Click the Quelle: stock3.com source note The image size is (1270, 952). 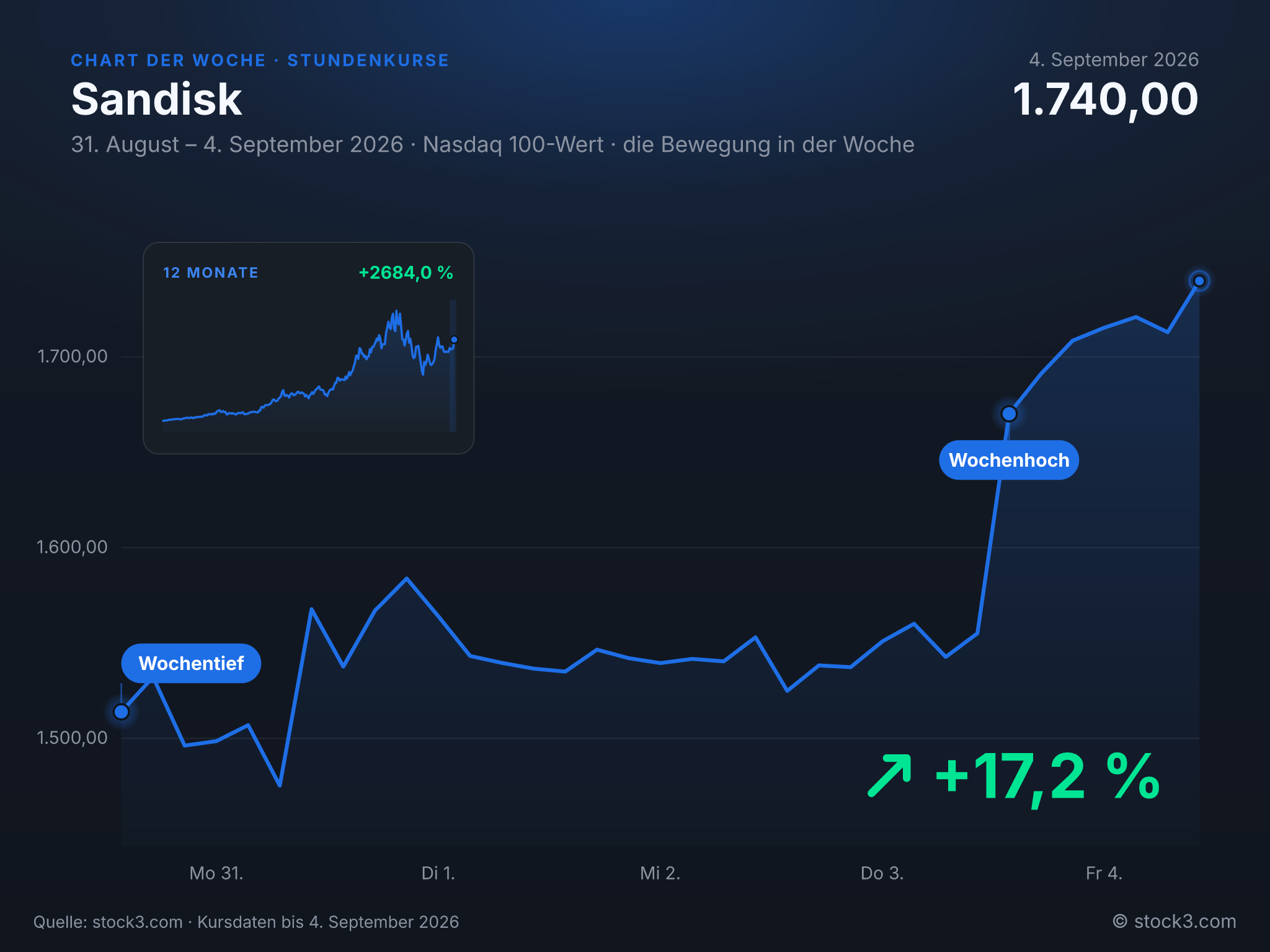(246, 922)
